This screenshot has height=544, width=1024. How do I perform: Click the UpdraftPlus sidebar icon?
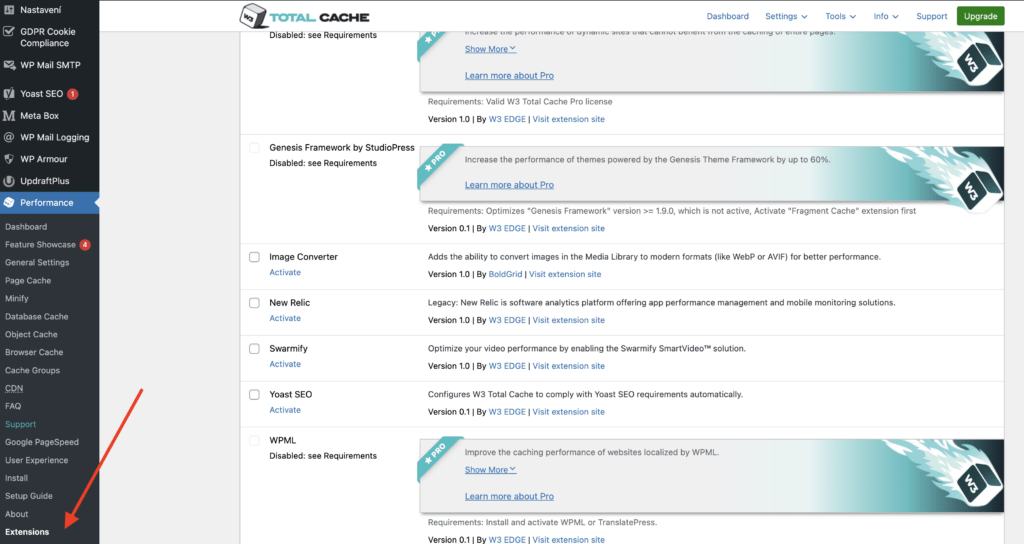point(9,181)
